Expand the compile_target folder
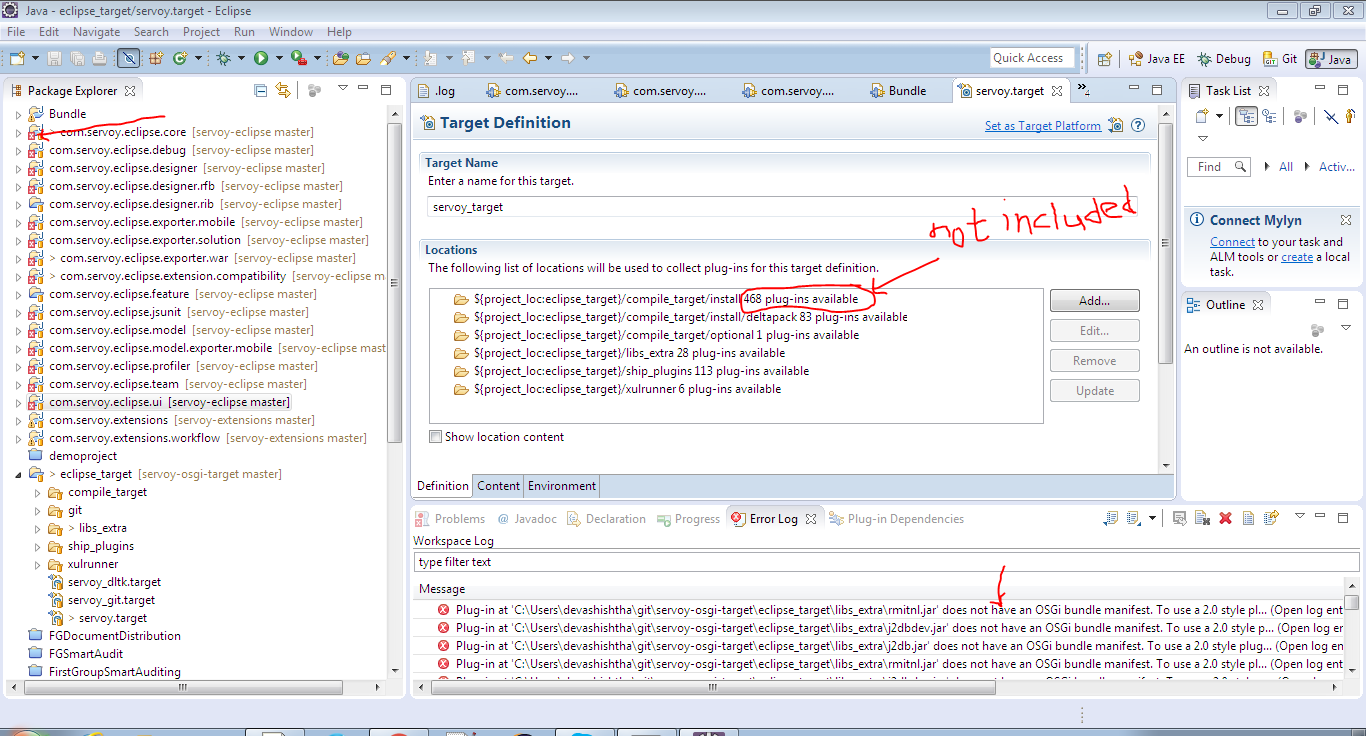 (37, 492)
